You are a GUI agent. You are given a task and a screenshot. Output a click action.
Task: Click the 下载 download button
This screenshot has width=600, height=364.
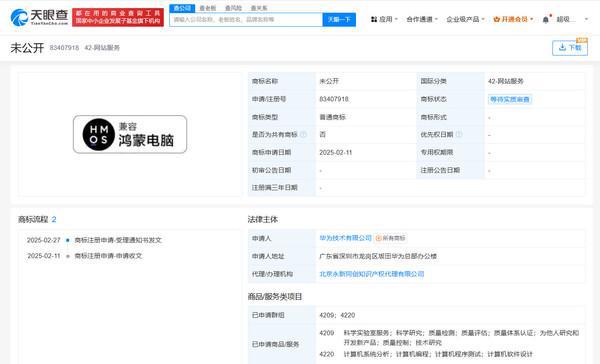(570, 47)
